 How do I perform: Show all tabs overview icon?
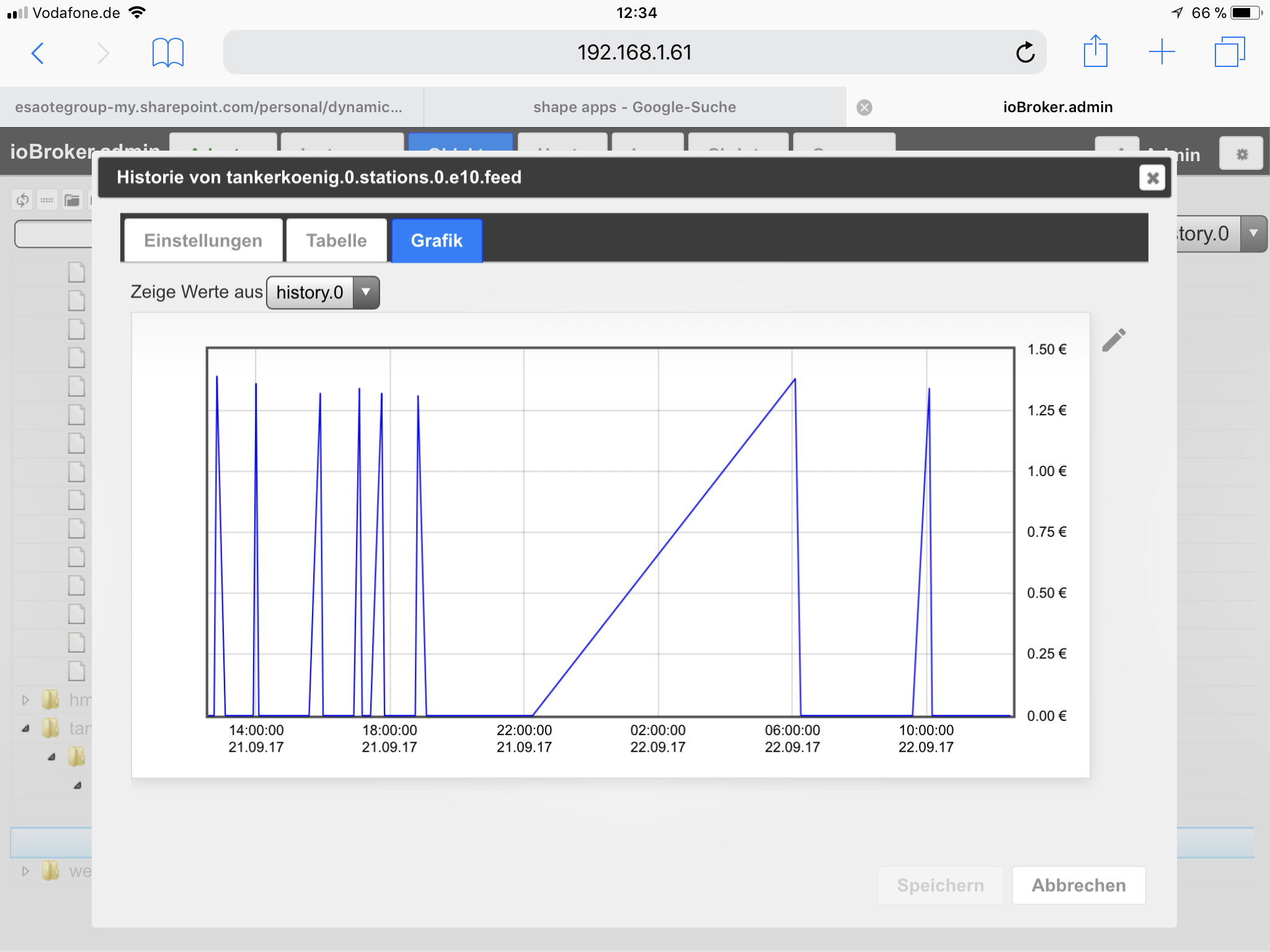pos(1229,52)
